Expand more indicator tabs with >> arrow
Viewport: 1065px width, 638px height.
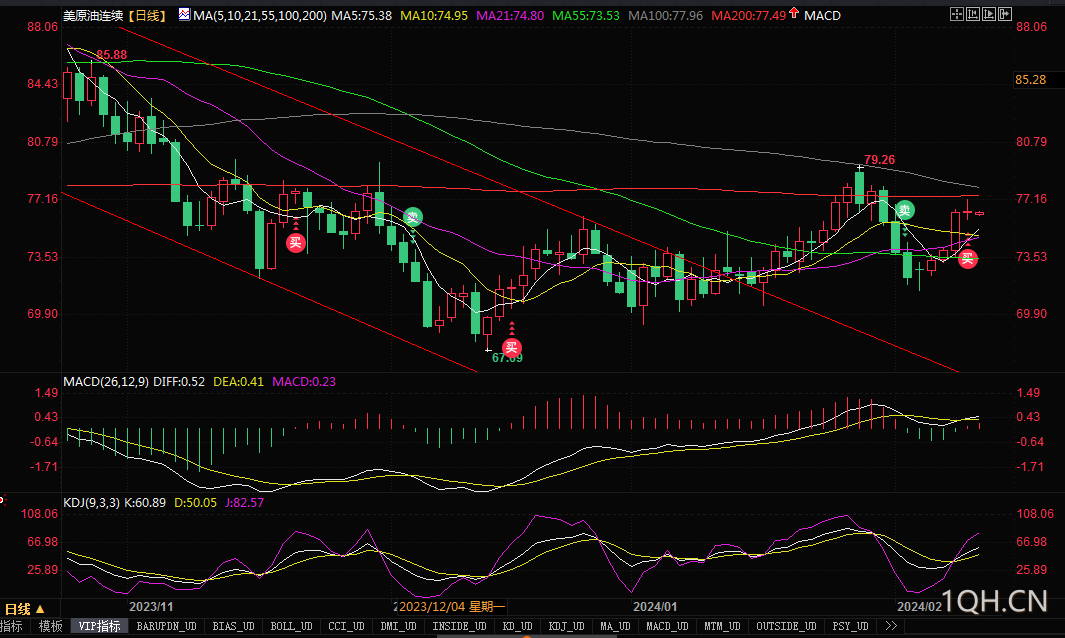tap(890, 626)
